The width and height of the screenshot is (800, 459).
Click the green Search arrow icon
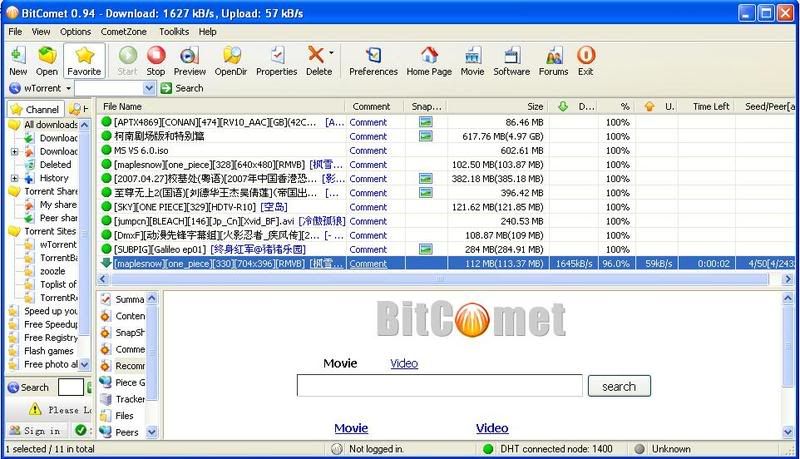point(166,88)
